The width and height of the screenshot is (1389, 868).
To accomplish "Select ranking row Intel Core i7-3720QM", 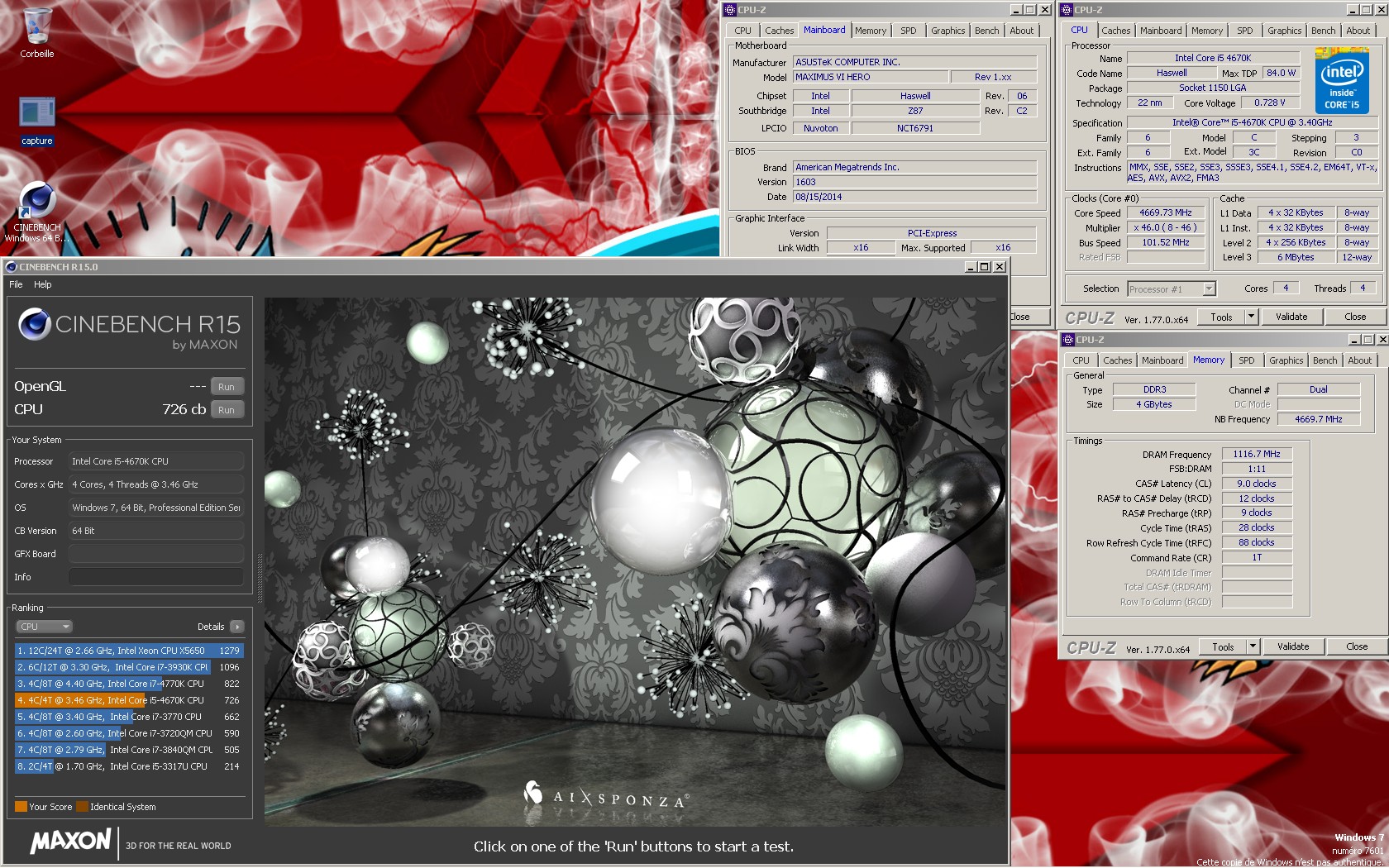I will click(x=129, y=733).
